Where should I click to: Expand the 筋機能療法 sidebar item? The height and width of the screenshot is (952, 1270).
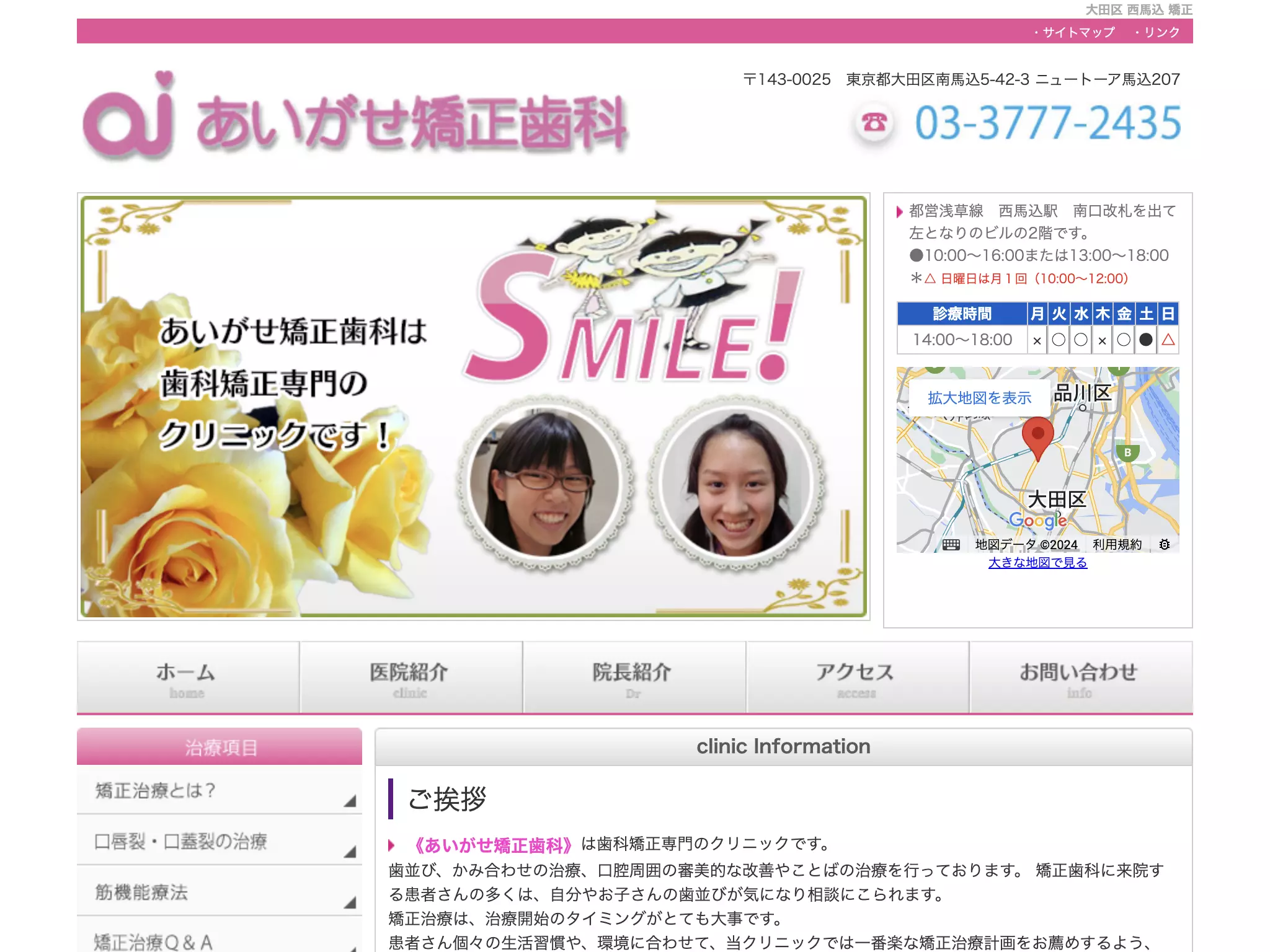pos(220,892)
